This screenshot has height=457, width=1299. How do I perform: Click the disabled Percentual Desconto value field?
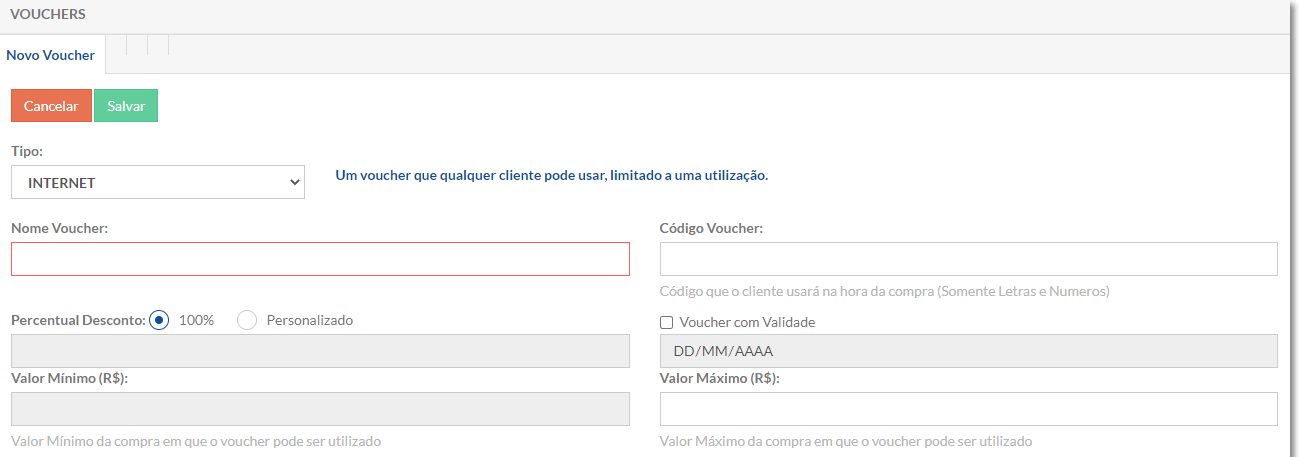(x=320, y=351)
